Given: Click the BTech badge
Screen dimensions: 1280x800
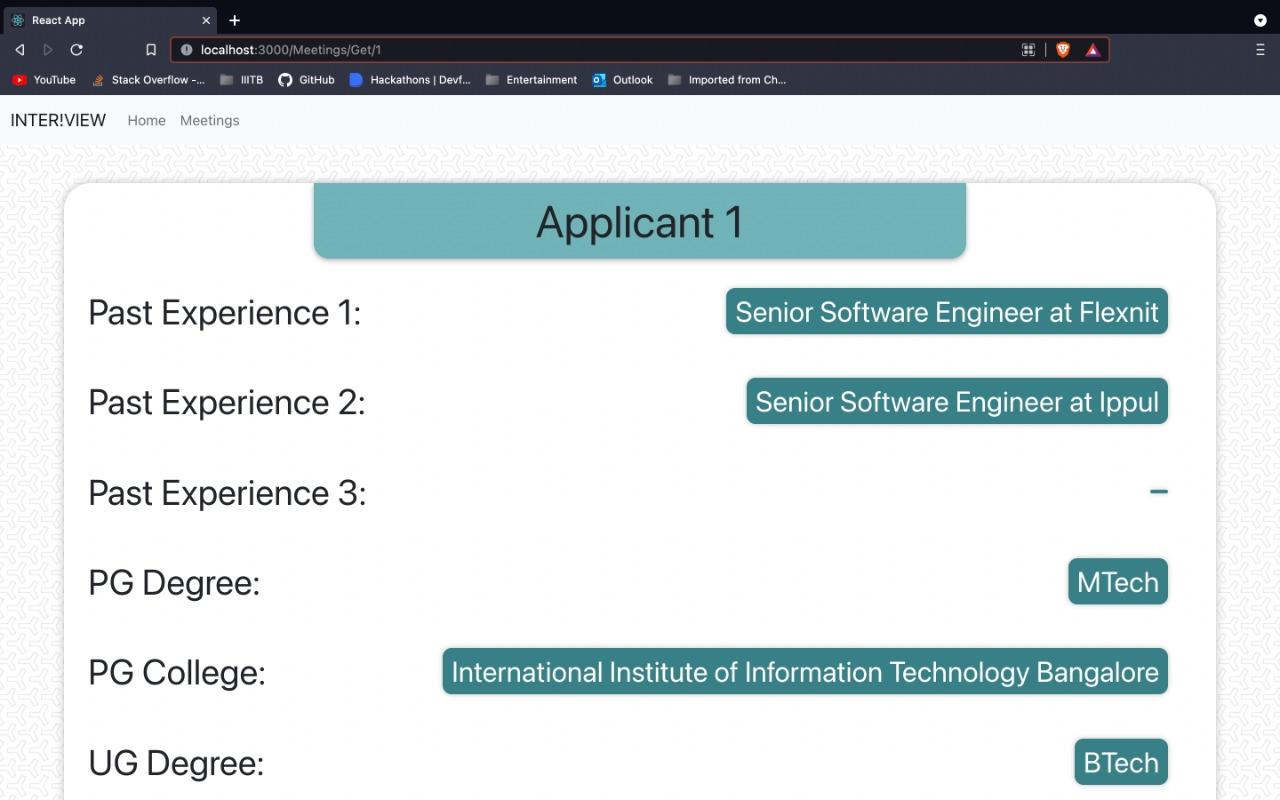Looking at the screenshot, I should click(1121, 763).
